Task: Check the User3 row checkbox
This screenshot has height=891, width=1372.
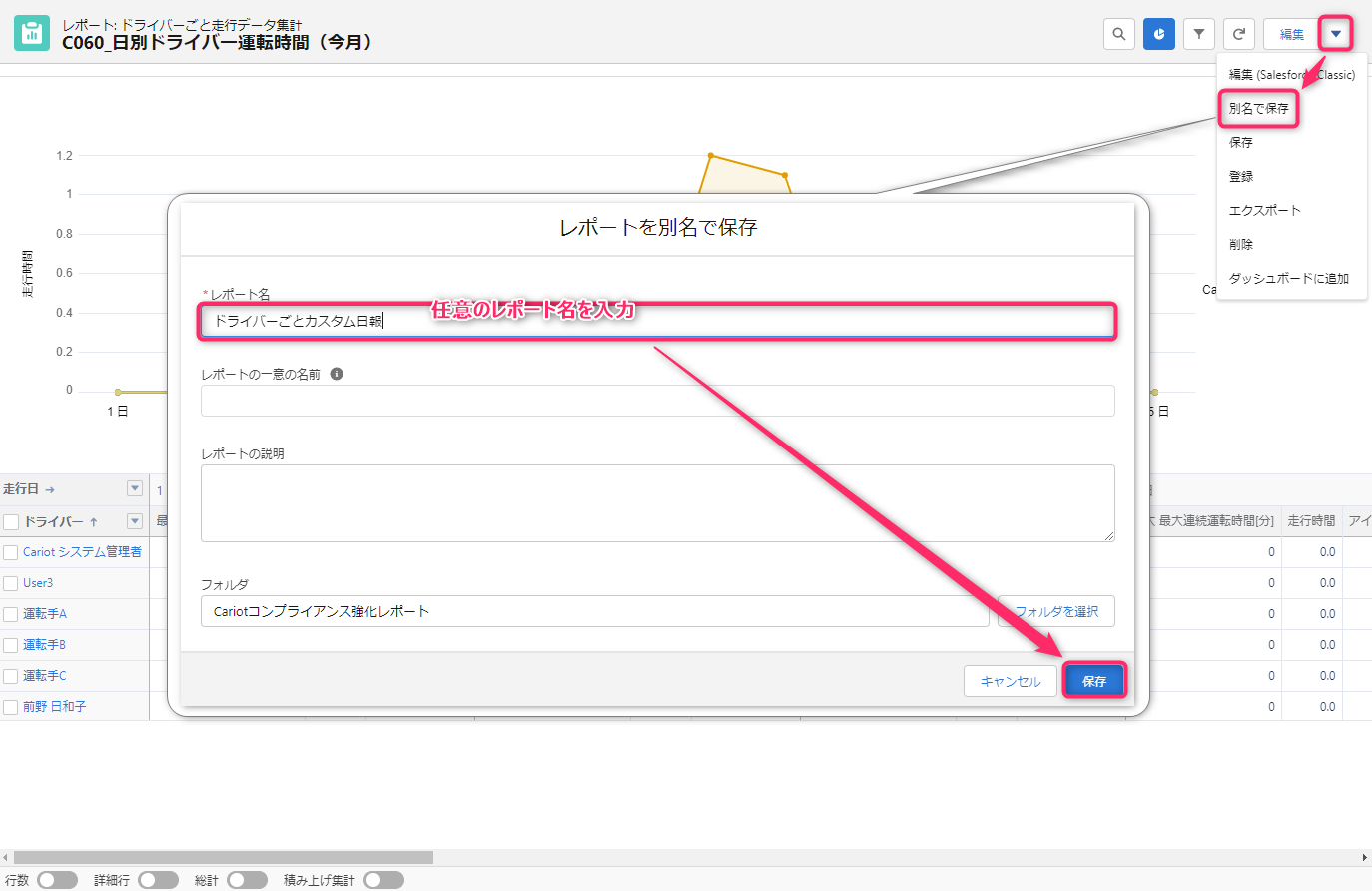Action: pyautogui.click(x=11, y=583)
